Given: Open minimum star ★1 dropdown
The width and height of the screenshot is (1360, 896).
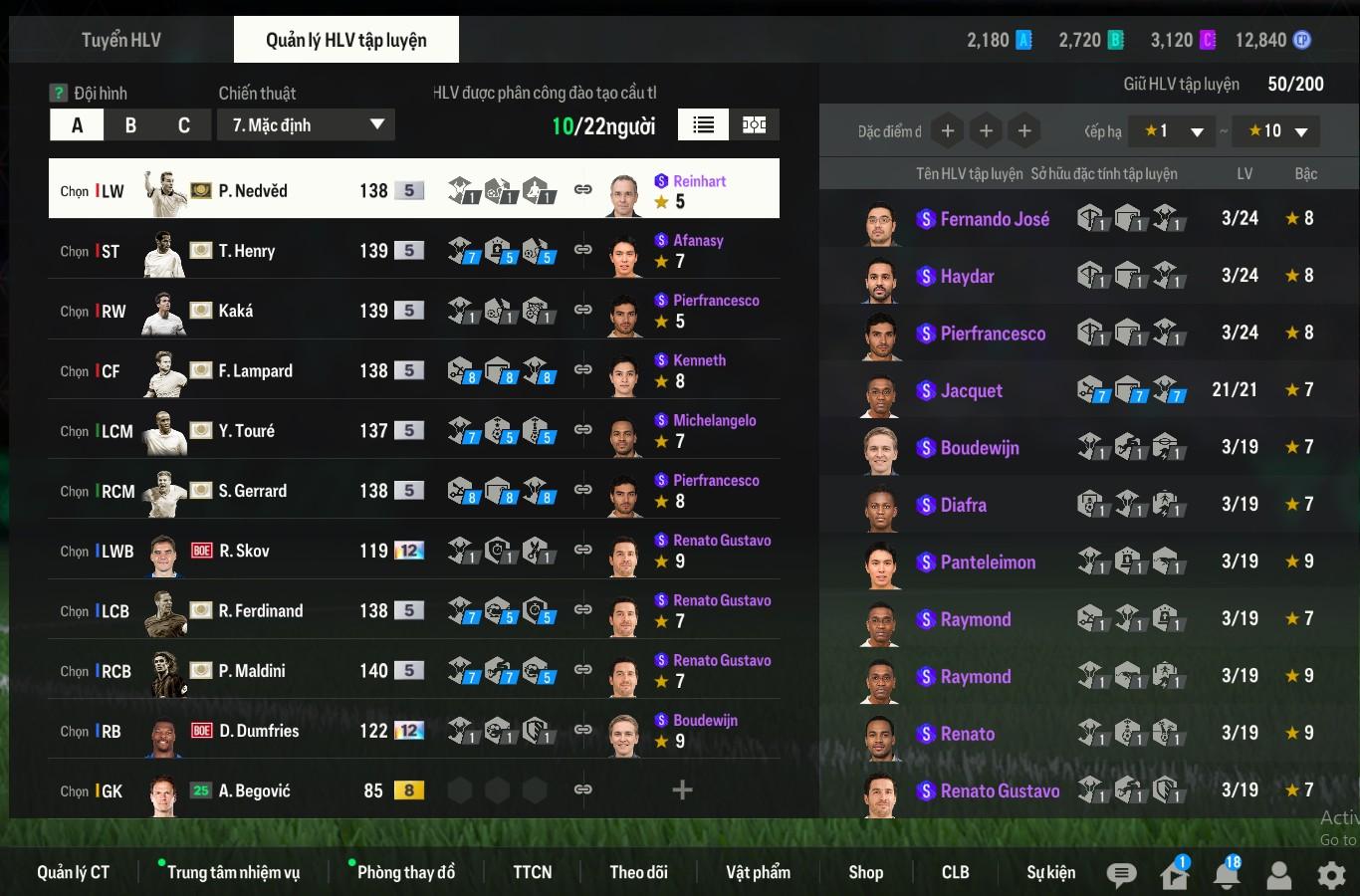Looking at the screenshot, I should 1174,130.
